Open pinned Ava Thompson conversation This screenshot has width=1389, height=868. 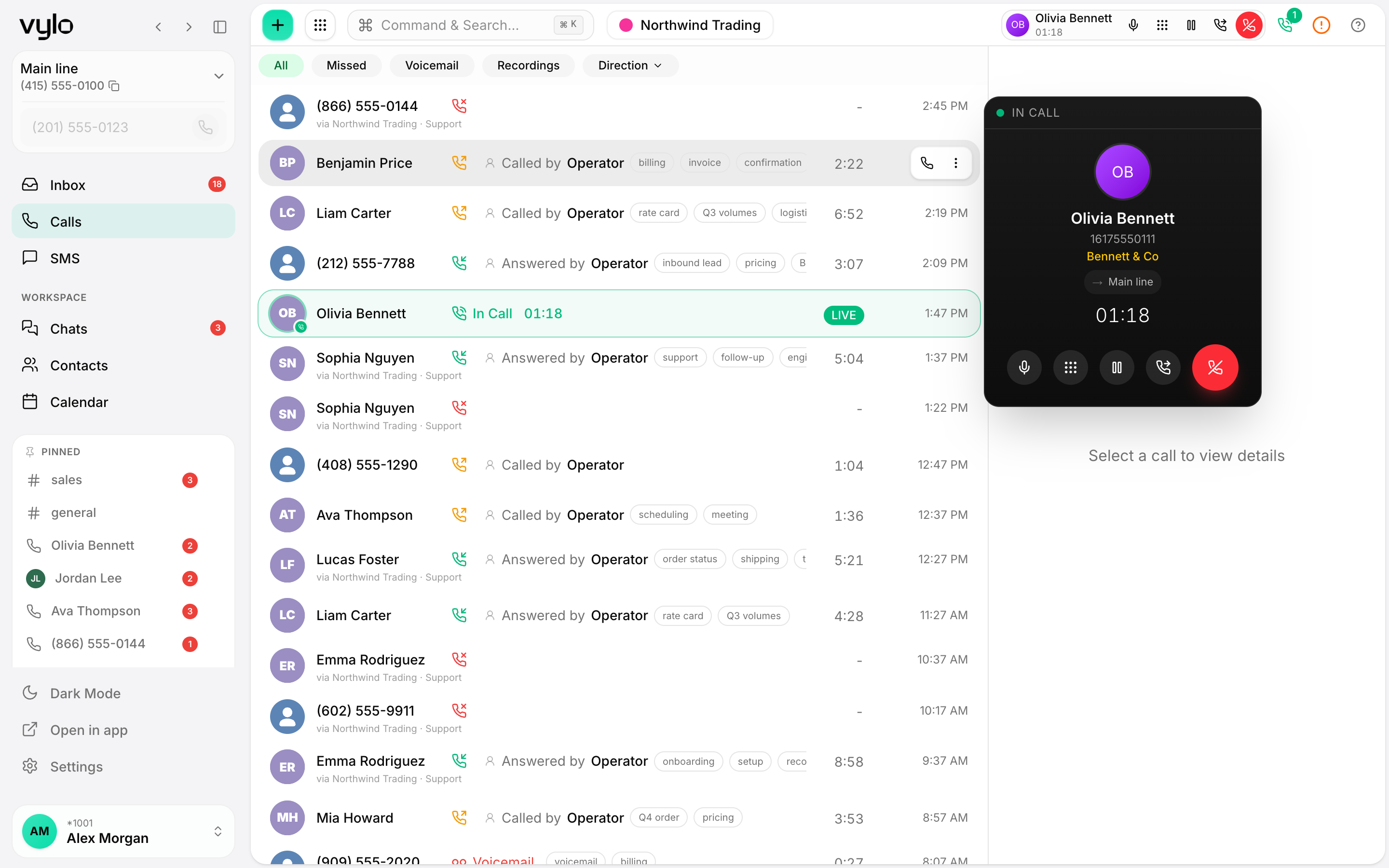[113, 611]
